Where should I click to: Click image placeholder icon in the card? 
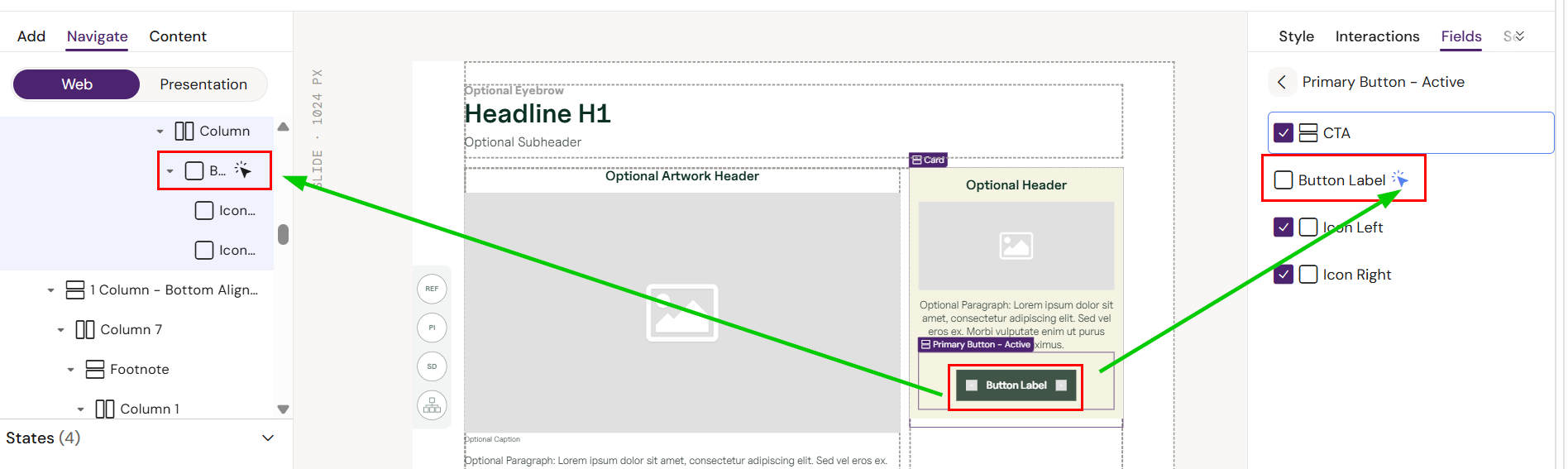[1016, 246]
